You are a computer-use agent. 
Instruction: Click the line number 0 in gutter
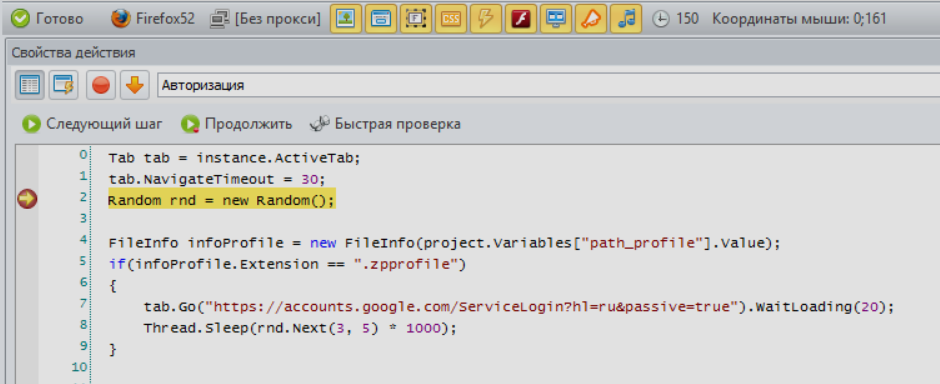(x=83, y=155)
